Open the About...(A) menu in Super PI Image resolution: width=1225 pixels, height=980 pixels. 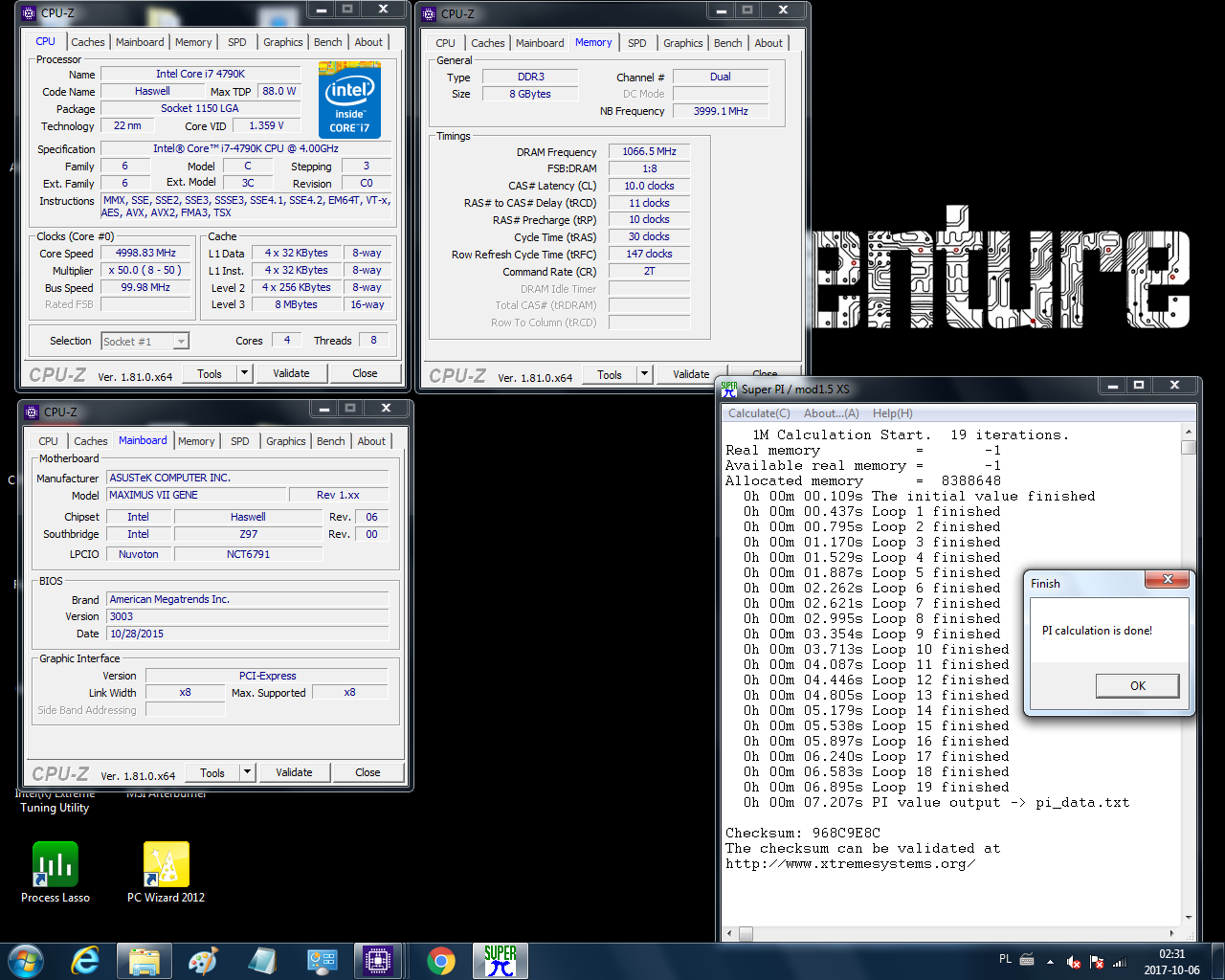[831, 413]
